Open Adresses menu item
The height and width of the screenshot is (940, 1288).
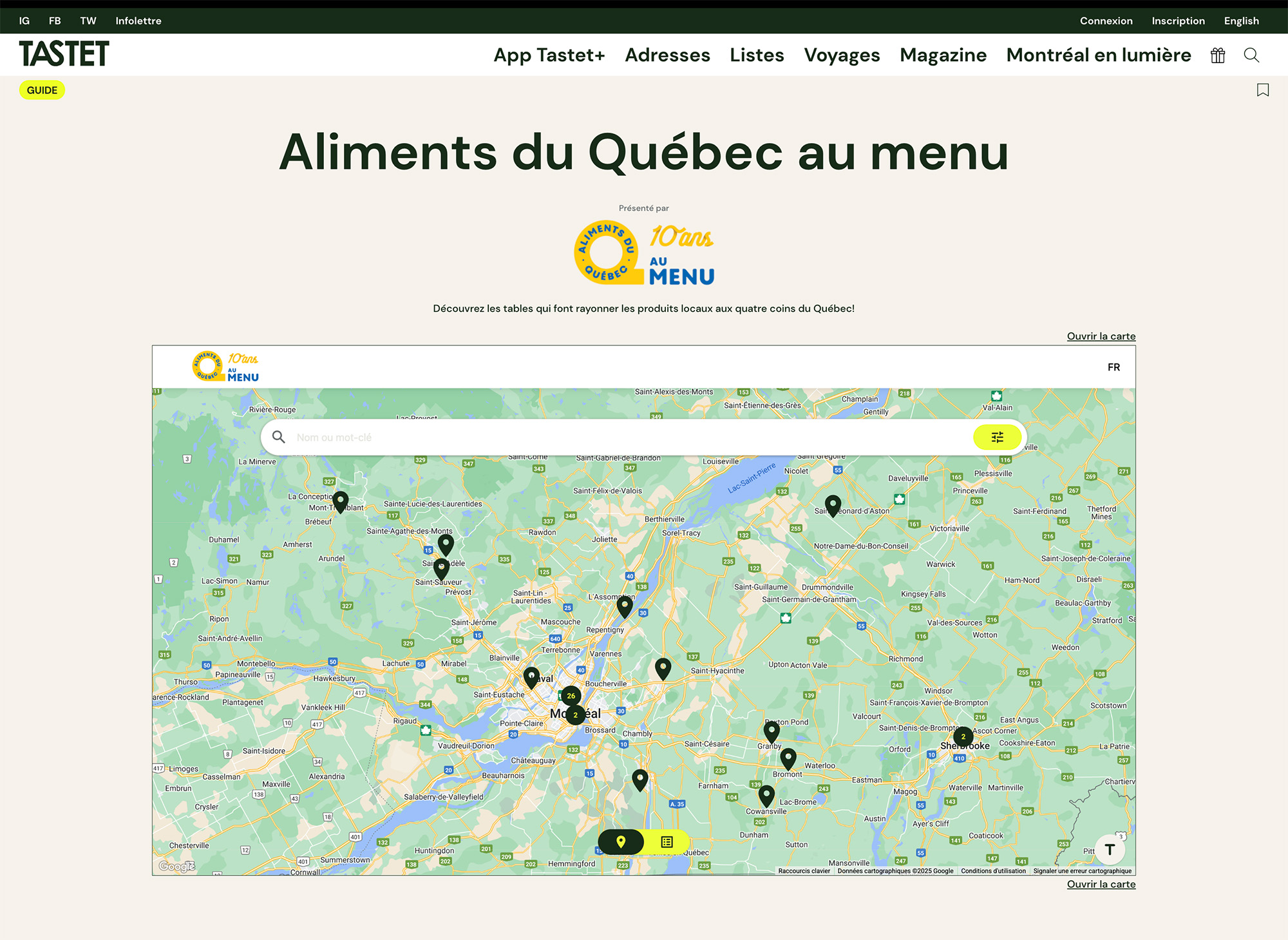coord(667,55)
